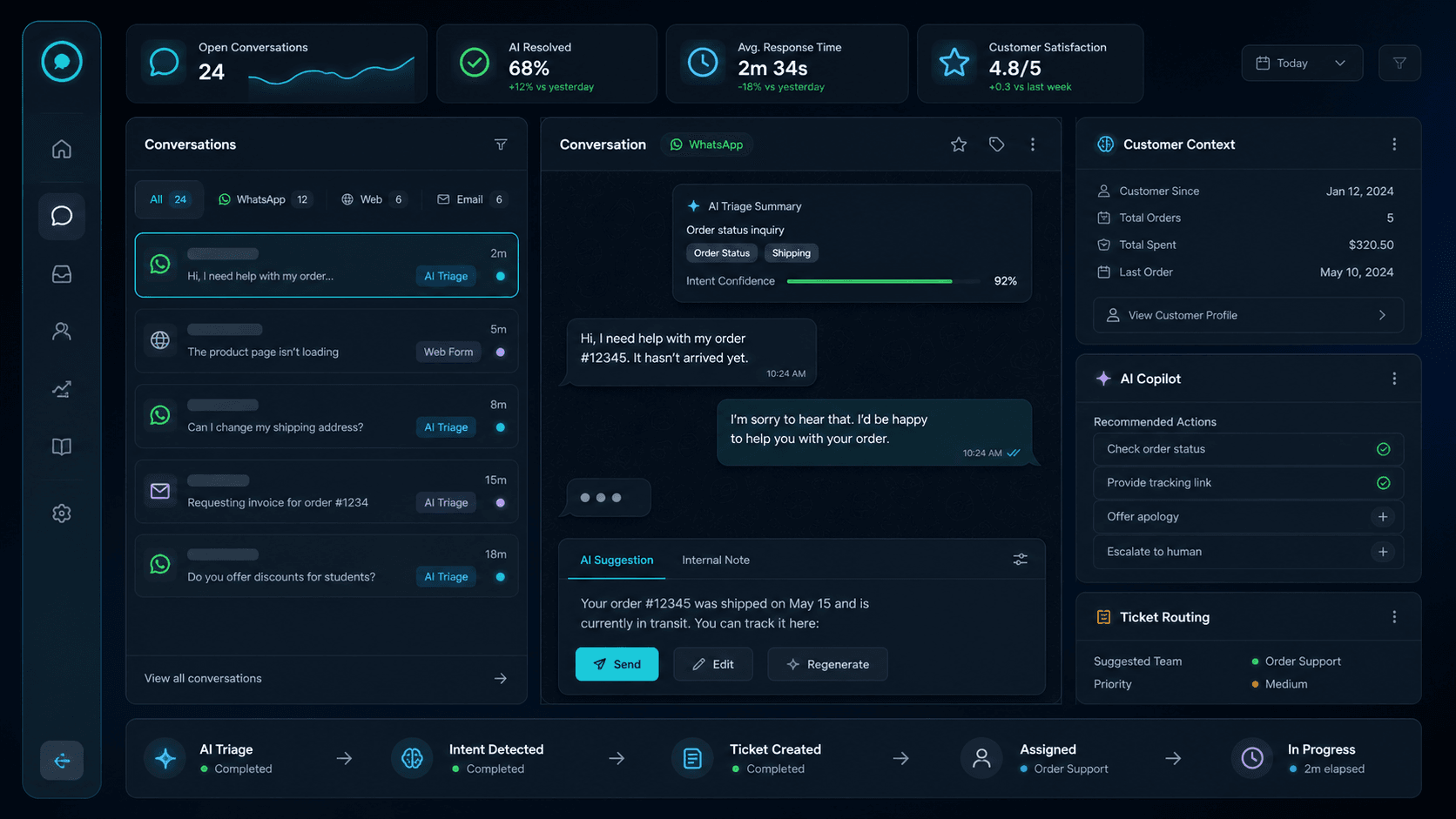Click the 'May 10, 2024' last order date

(x=1356, y=272)
